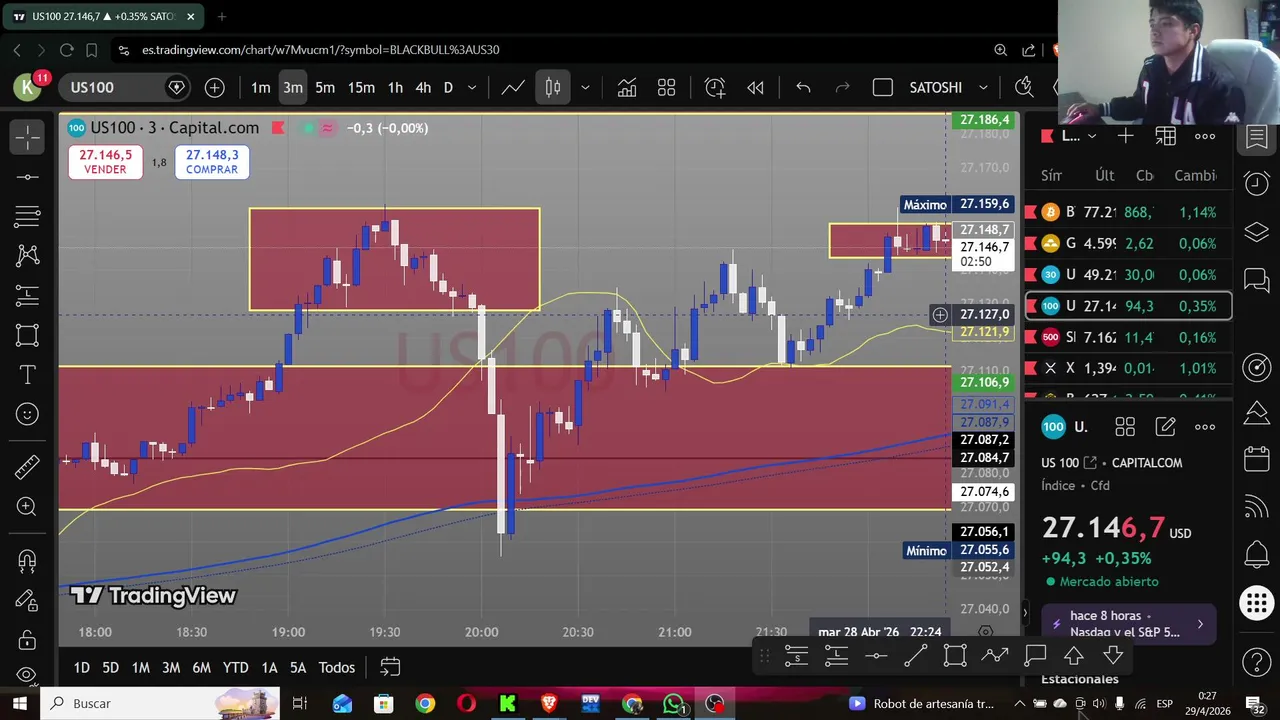Viewport: 1280px width, 720px height.
Task: Click the compare or add symbol plus button
Action: pos(214,88)
